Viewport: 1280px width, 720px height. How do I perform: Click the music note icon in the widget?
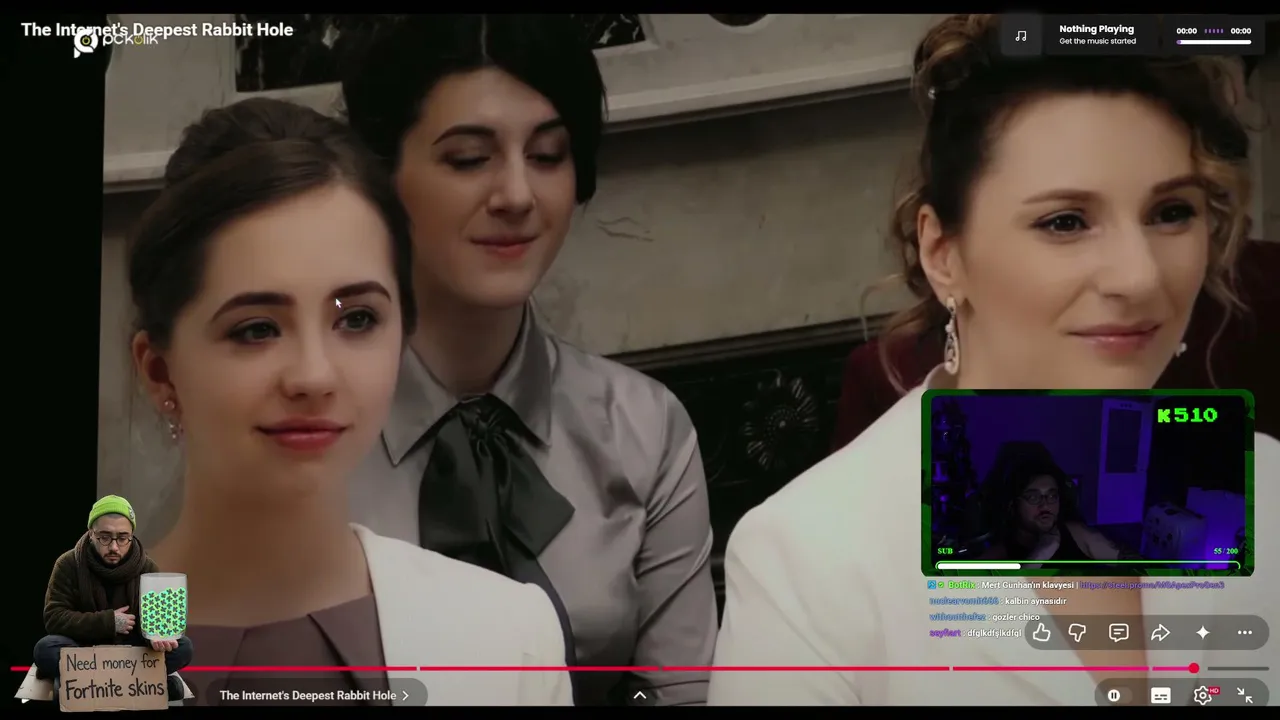click(x=1021, y=35)
